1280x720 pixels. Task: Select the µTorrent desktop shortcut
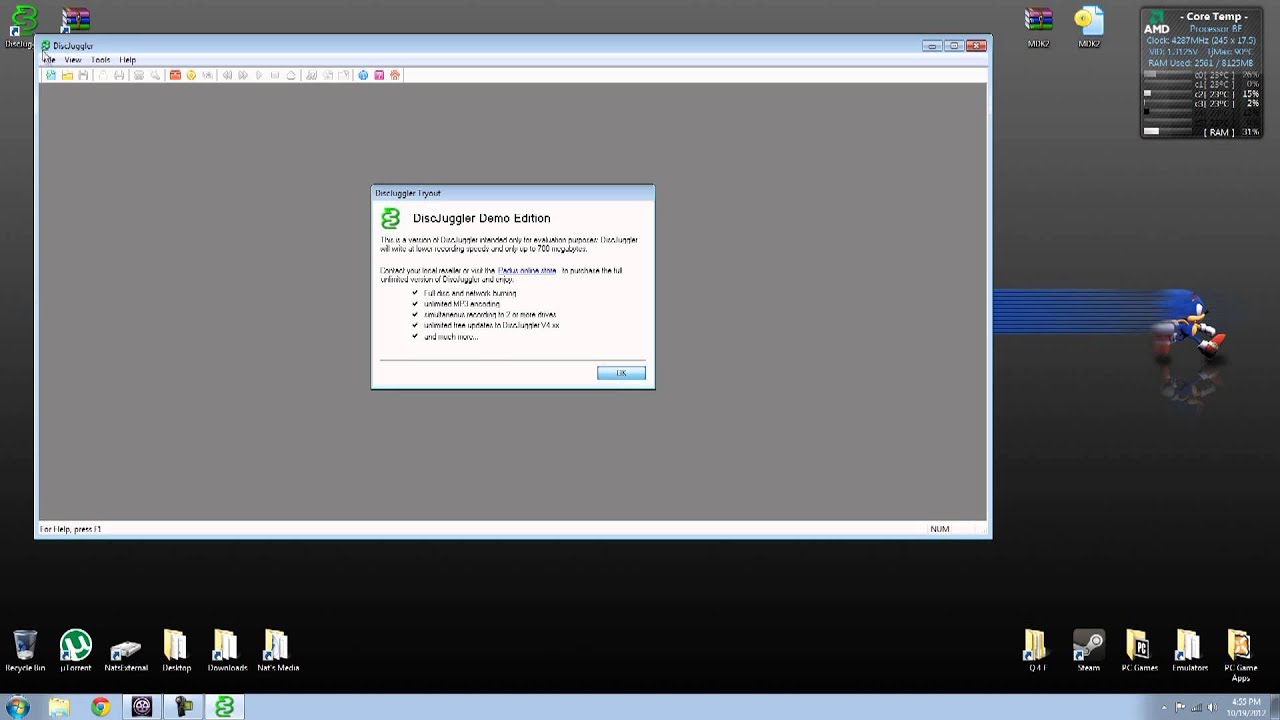click(75, 651)
